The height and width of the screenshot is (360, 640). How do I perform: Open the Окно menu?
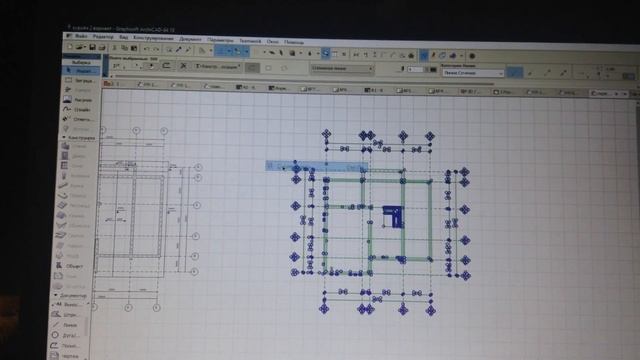click(273, 41)
